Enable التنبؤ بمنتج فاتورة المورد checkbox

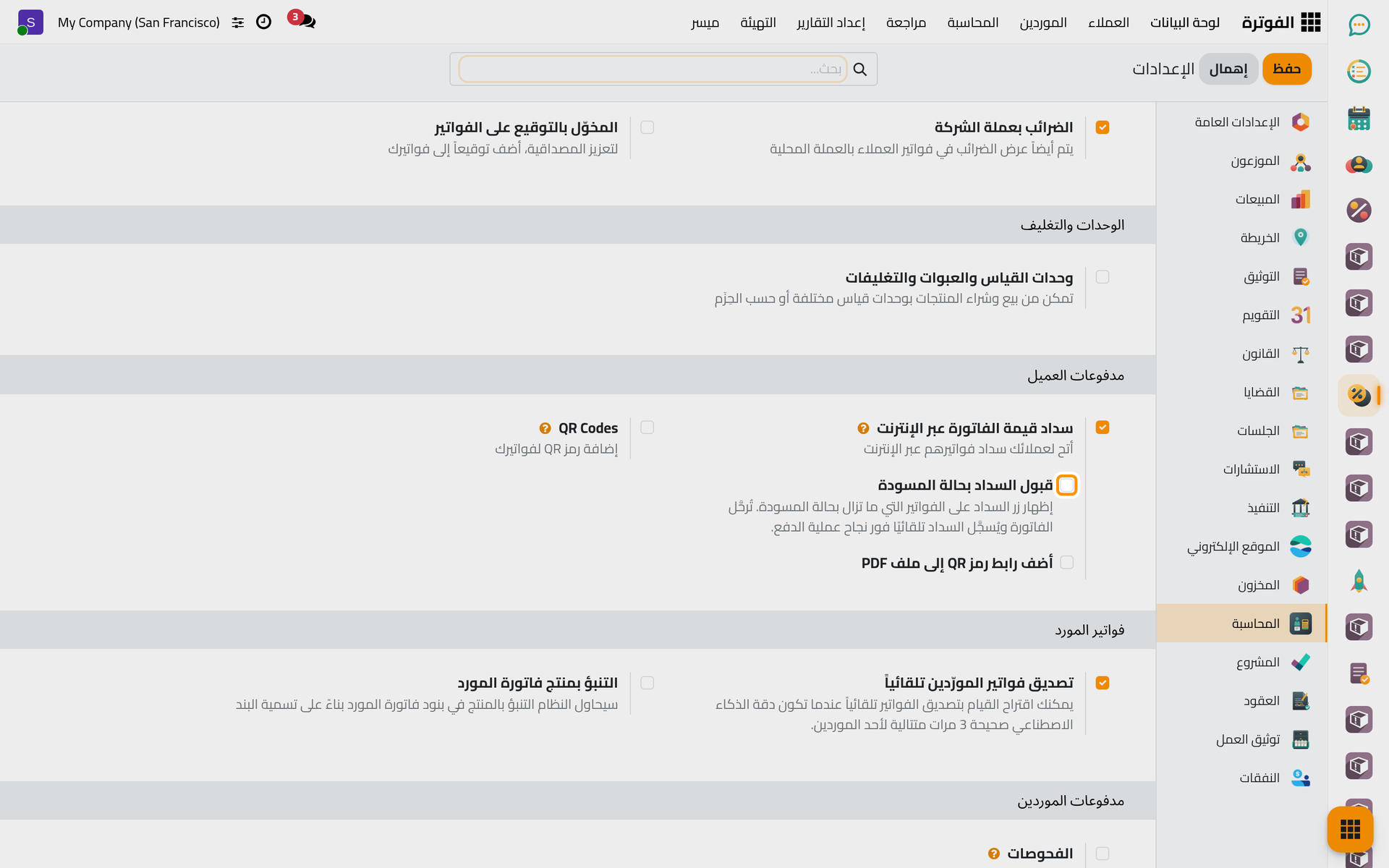click(647, 683)
